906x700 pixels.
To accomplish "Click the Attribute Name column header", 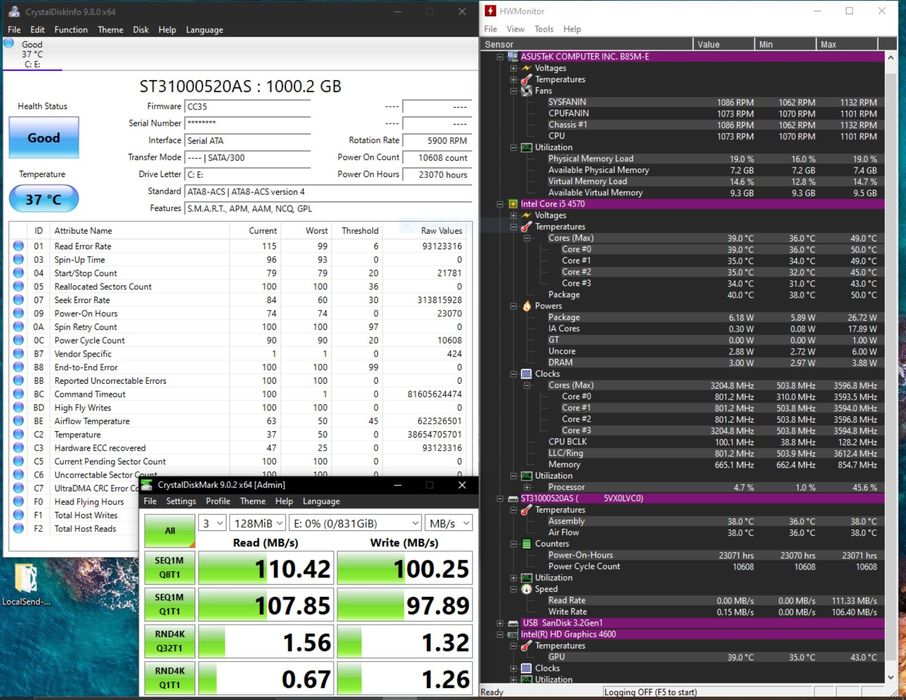I will 140,231.
